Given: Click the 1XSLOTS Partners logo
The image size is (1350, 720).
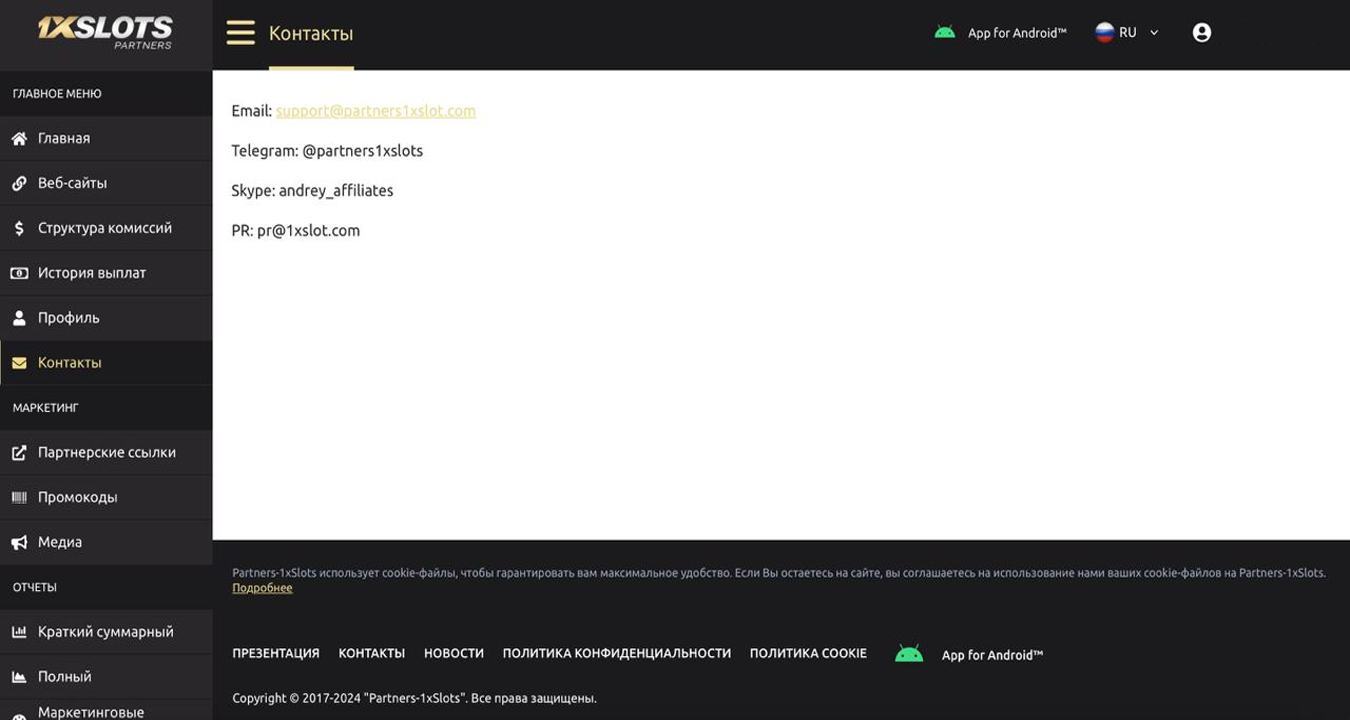Looking at the screenshot, I should (x=105, y=32).
